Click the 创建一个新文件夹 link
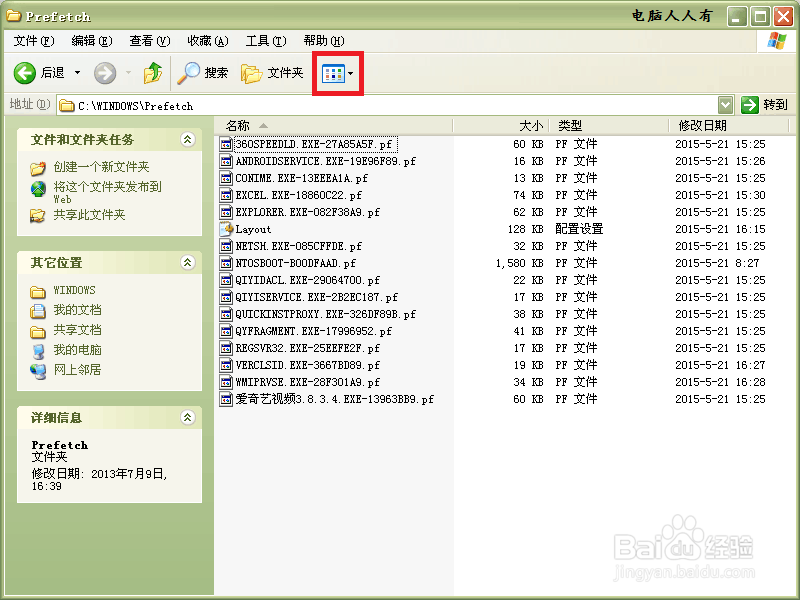The height and width of the screenshot is (600, 800). coord(102,167)
